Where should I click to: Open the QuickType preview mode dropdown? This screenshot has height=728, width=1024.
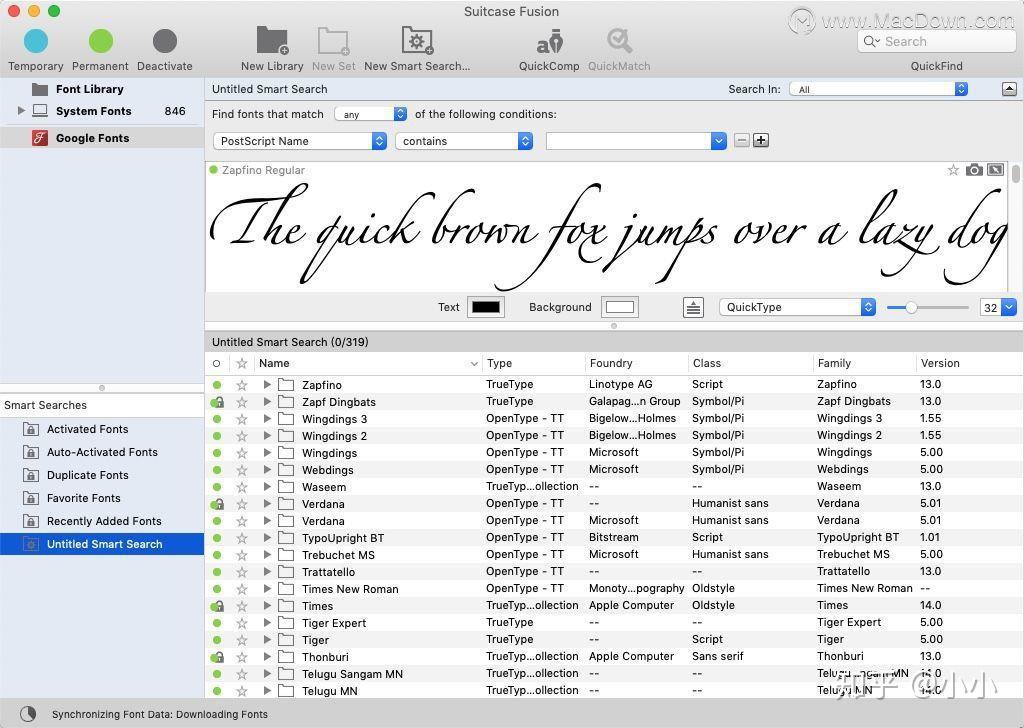coord(796,307)
